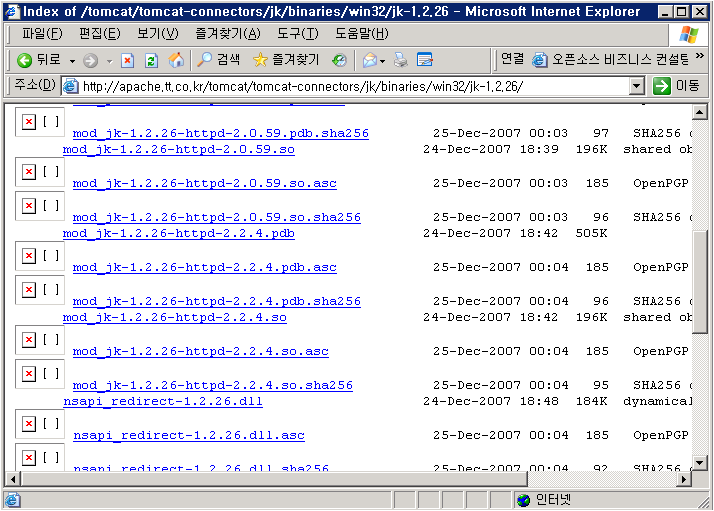Go back with the 뒤로 button
714x511 pixels.
(x=38, y=60)
